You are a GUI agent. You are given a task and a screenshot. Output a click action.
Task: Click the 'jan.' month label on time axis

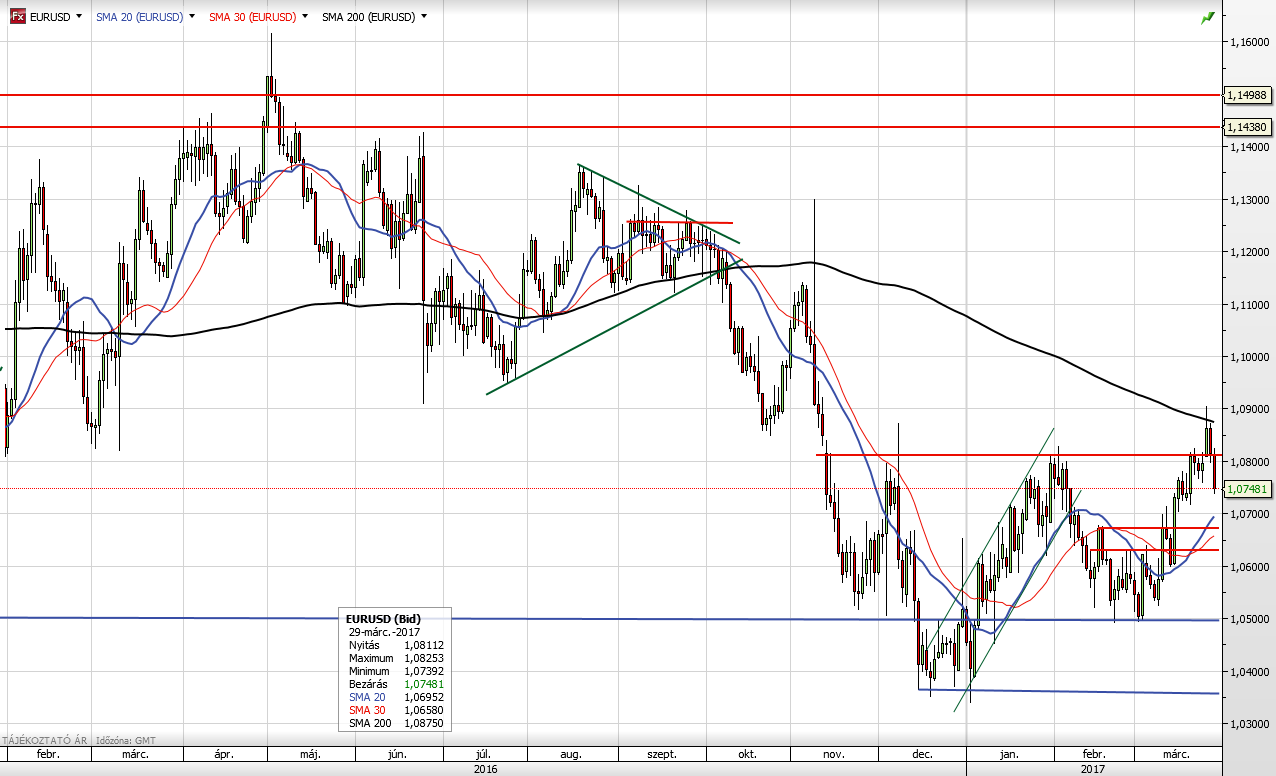coord(1008,754)
